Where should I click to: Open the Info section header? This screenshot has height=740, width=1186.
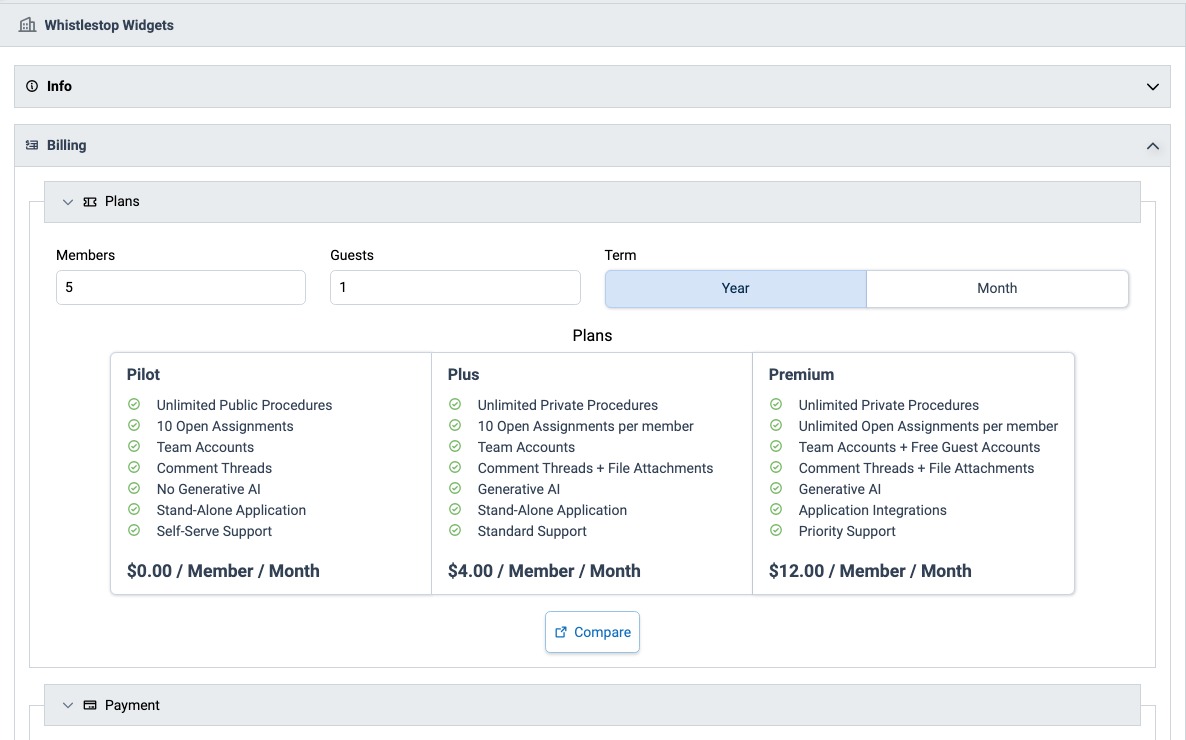[592, 86]
